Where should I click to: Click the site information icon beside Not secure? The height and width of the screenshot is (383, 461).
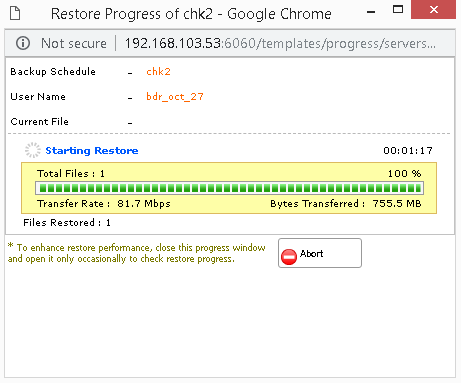point(23,43)
